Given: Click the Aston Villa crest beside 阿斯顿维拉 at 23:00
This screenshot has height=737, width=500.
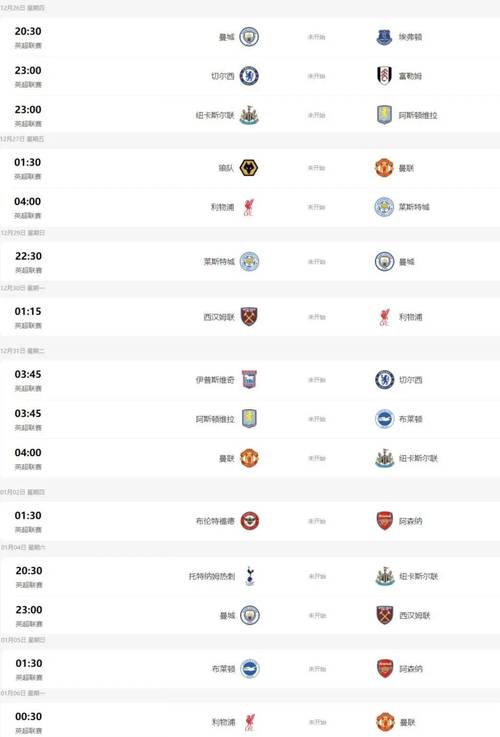Looking at the screenshot, I should pyautogui.click(x=384, y=115).
